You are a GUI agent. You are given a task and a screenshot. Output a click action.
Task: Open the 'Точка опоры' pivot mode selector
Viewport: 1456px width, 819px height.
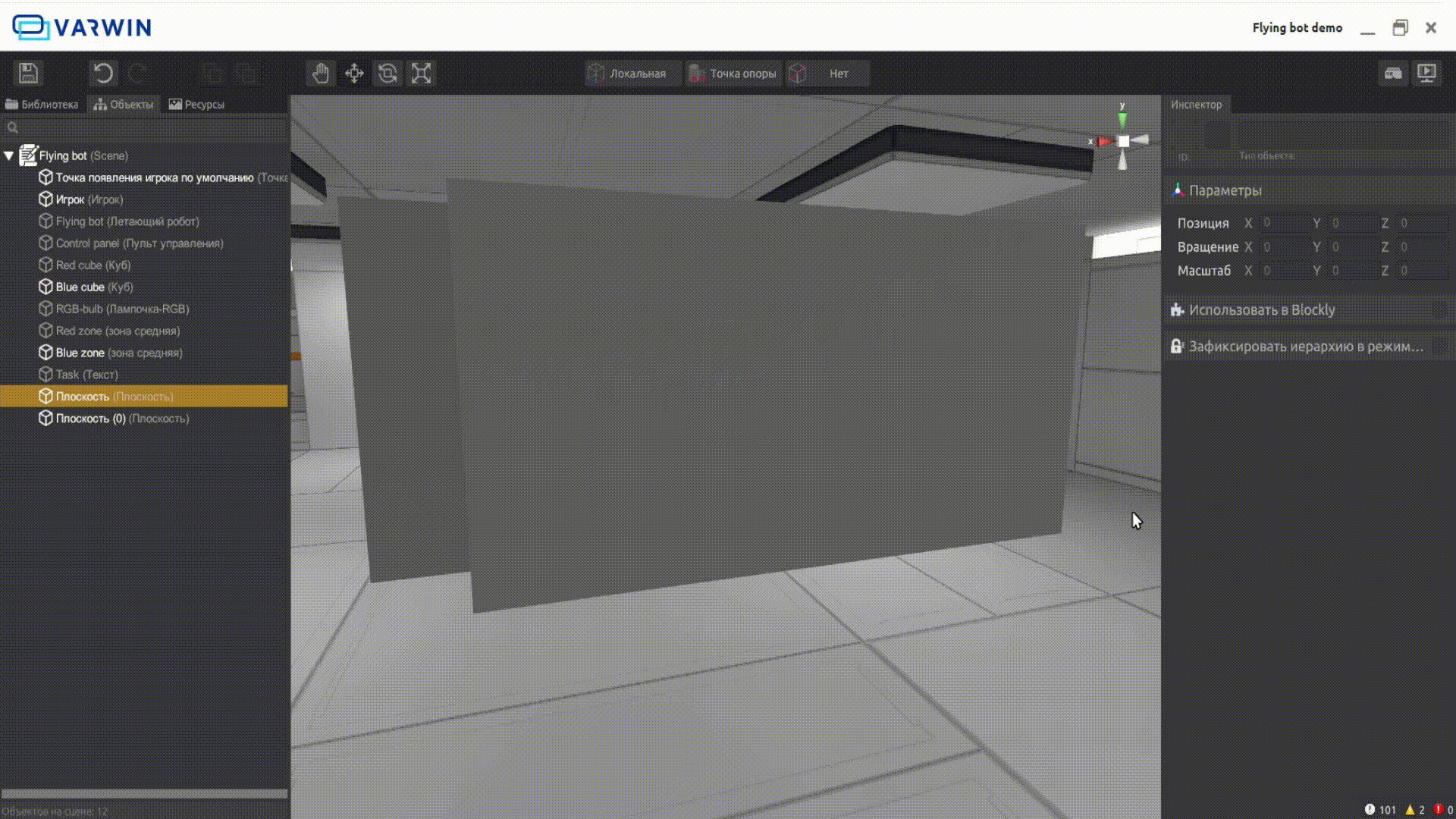point(733,74)
